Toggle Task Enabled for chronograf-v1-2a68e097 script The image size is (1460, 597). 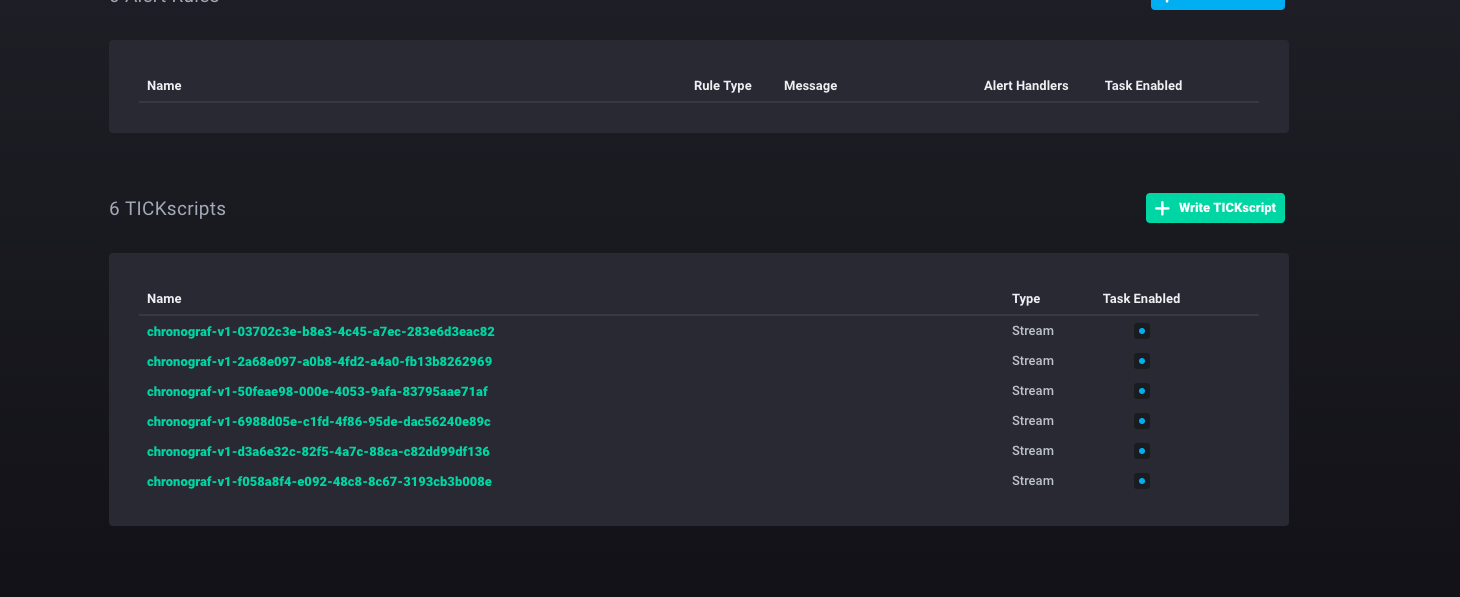[1141, 361]
